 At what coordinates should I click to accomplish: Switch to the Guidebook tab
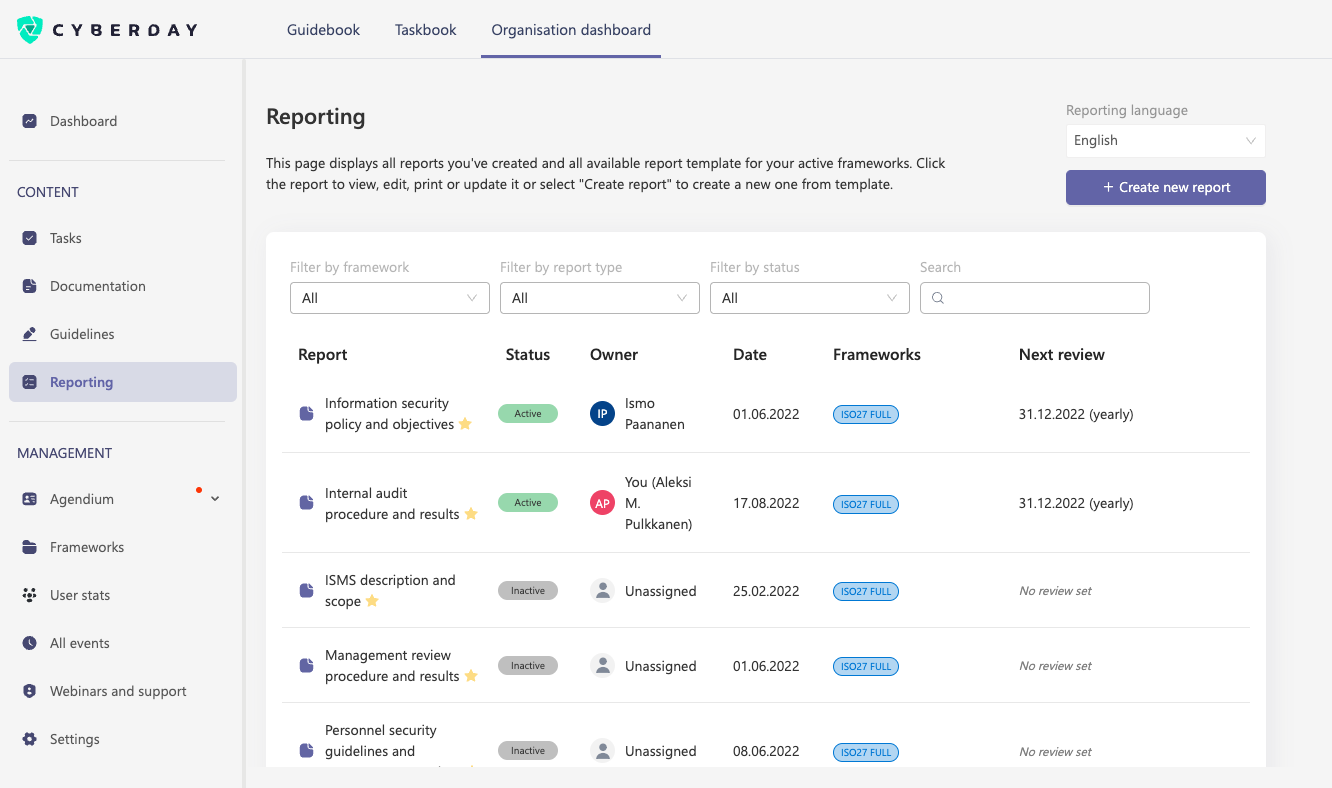click(x=323, y=30)
